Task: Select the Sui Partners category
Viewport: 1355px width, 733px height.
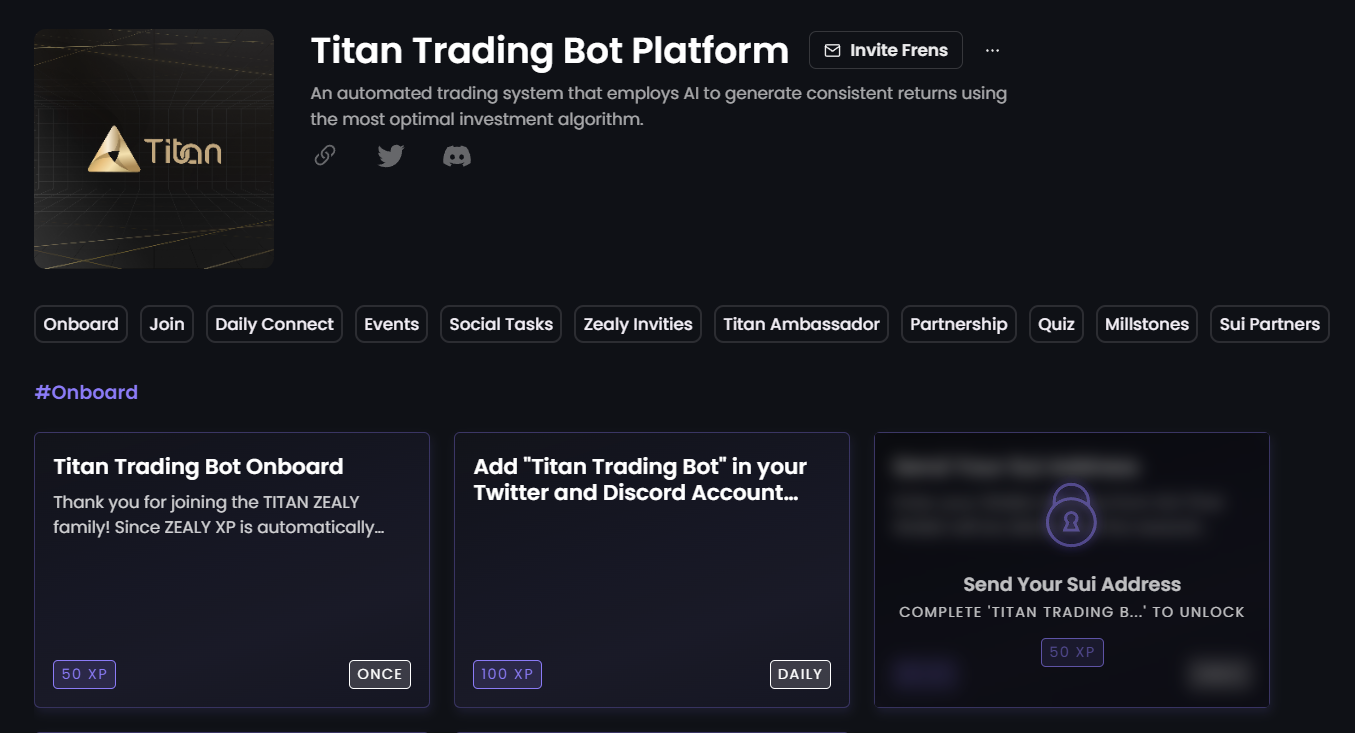Action: click(1269, 323)
